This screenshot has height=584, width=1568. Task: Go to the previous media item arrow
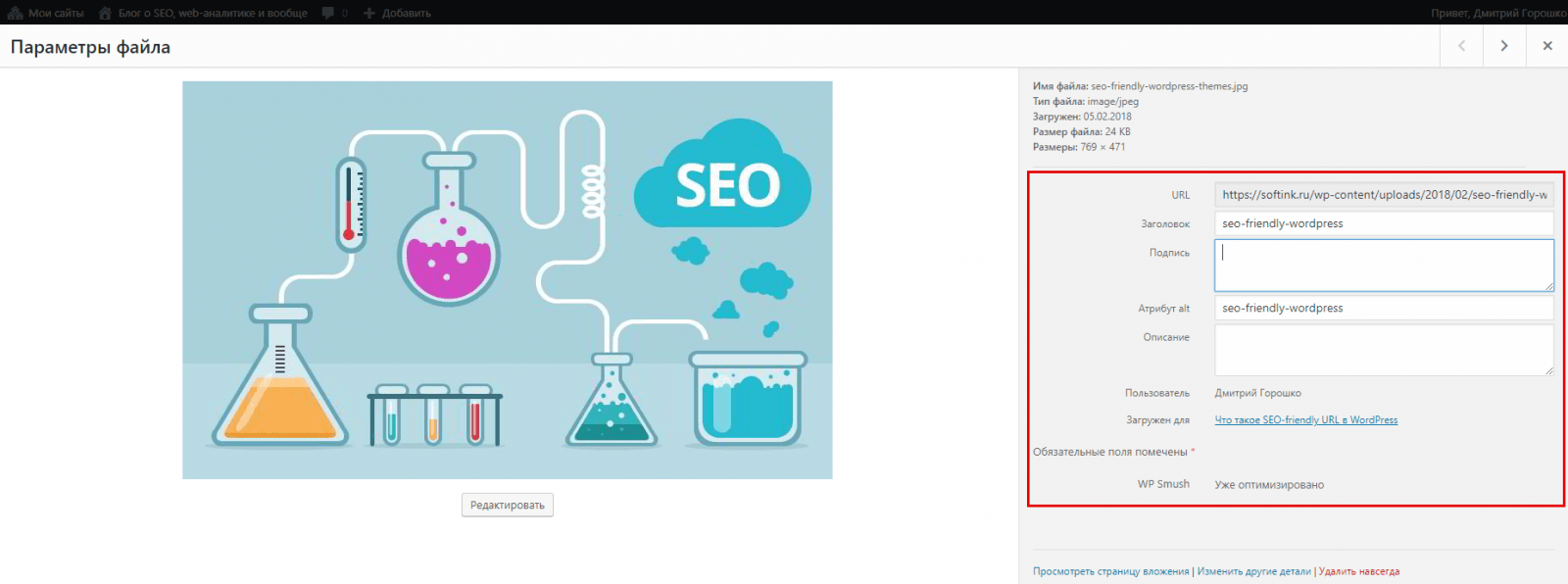tap(1461, 46)
